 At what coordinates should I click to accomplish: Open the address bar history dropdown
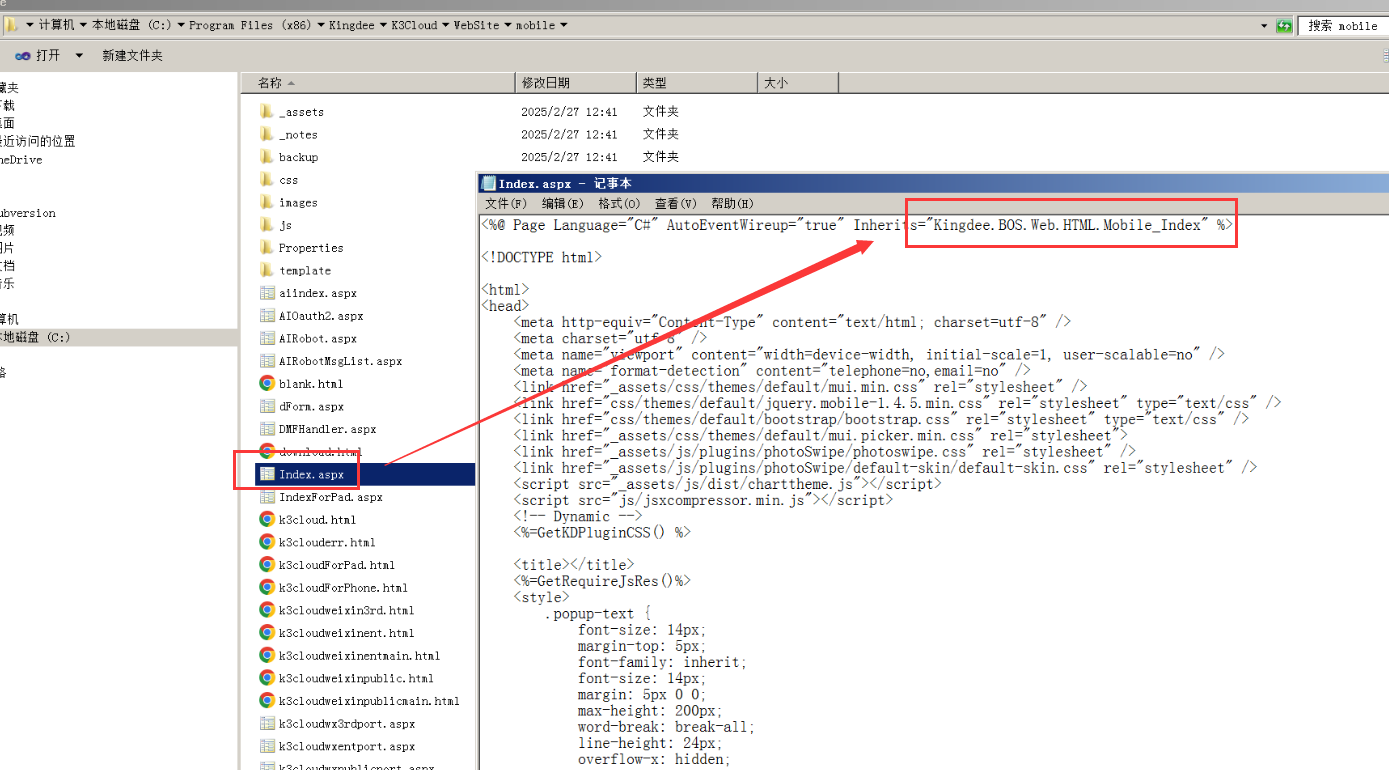coord(1265,26)
